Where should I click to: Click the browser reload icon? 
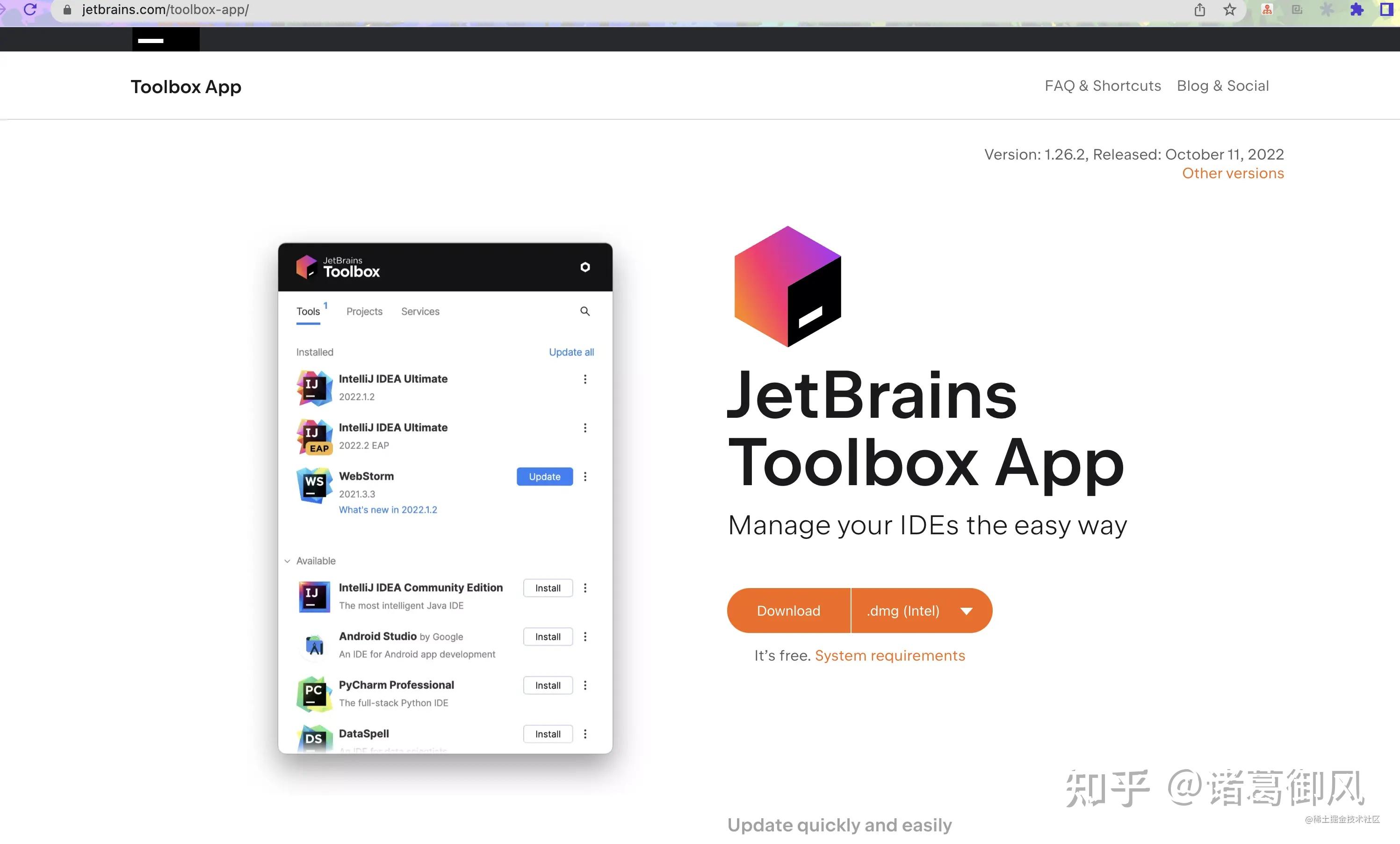30,9
